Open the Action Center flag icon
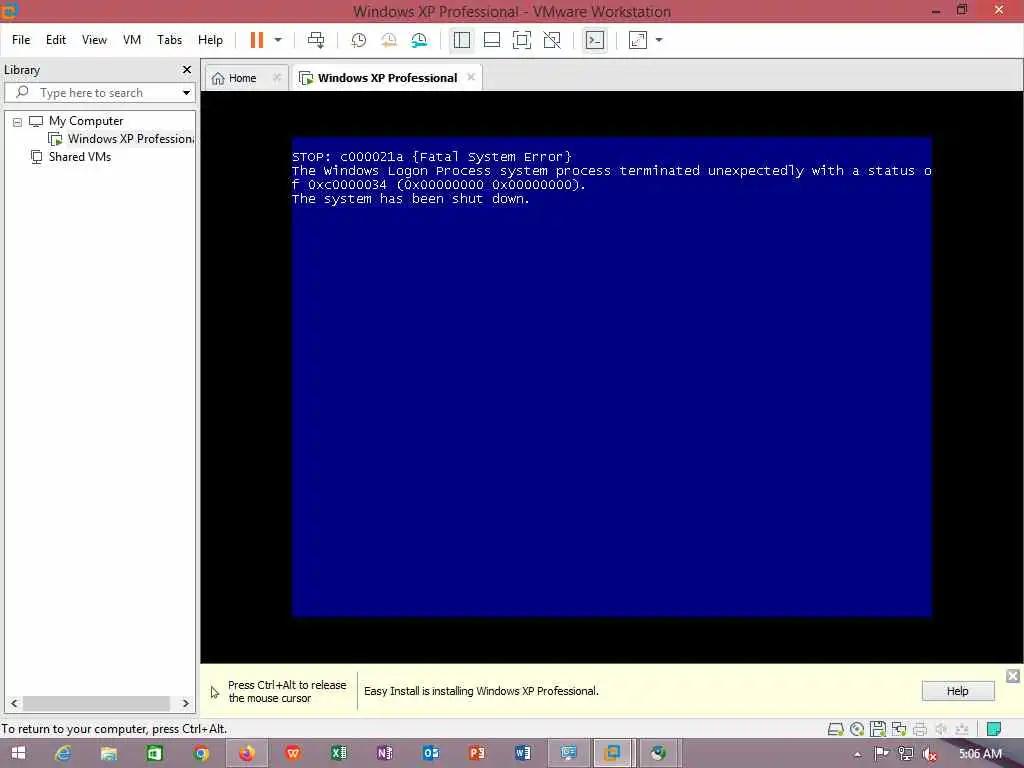1024x768 pixels. 880,754
